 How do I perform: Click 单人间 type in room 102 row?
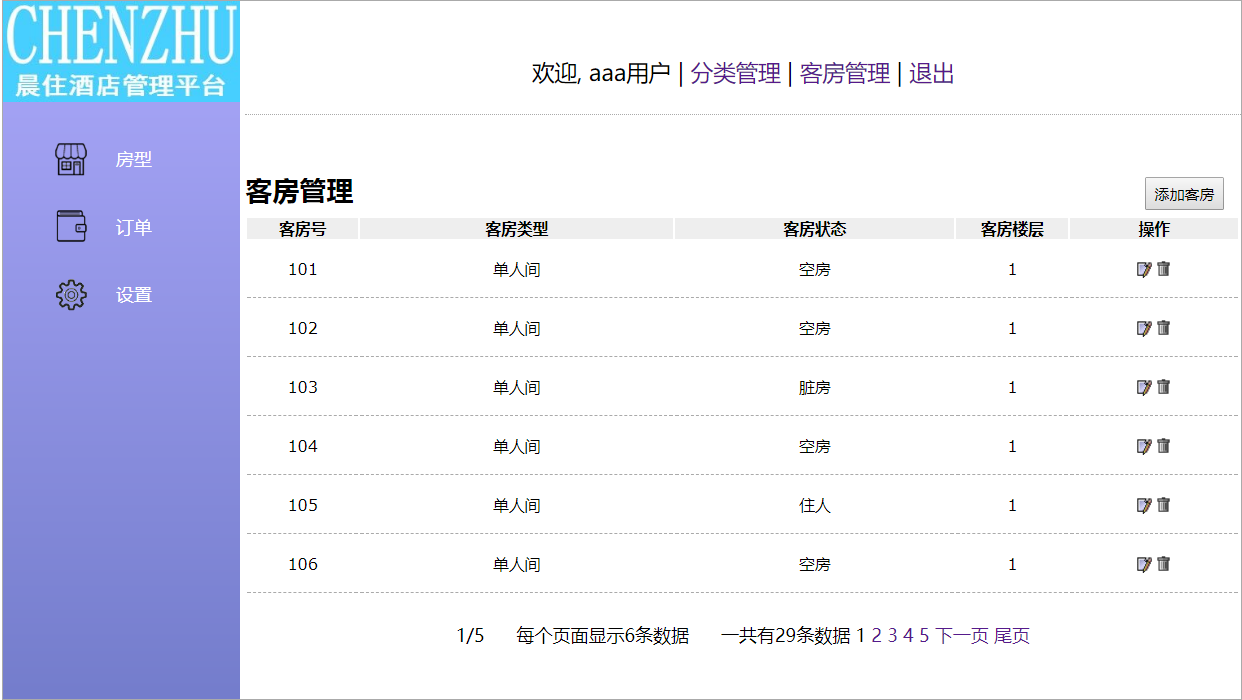pyautogui.click(x=517, y=328)
